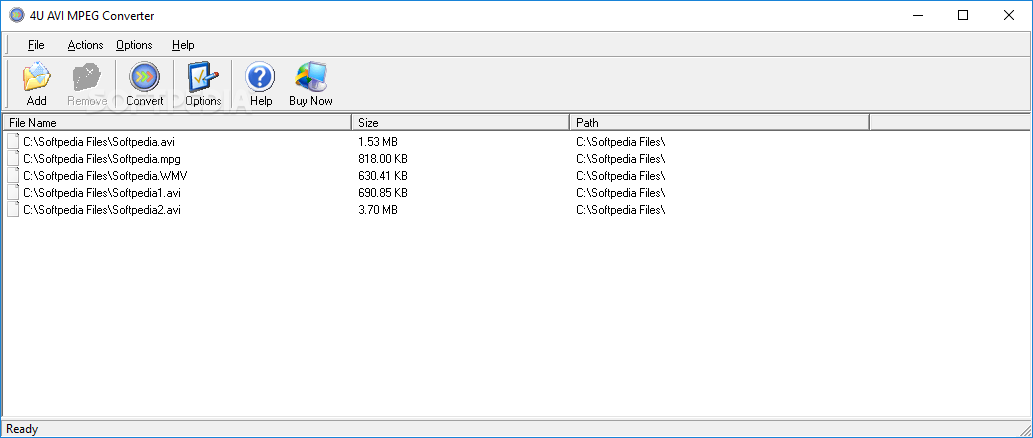
Task: Click the file icon beside Softpedia.avi
Action: click(x=13, y=142)
